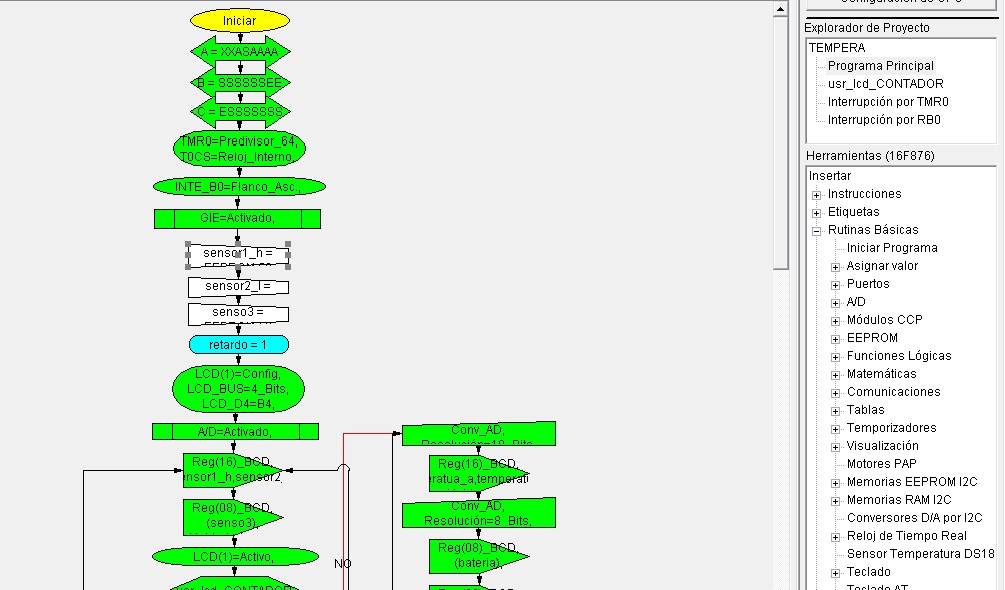1005x590 pixels.
Task: Expand Reloj de Tiempo Real node
Action: (836, 537)
